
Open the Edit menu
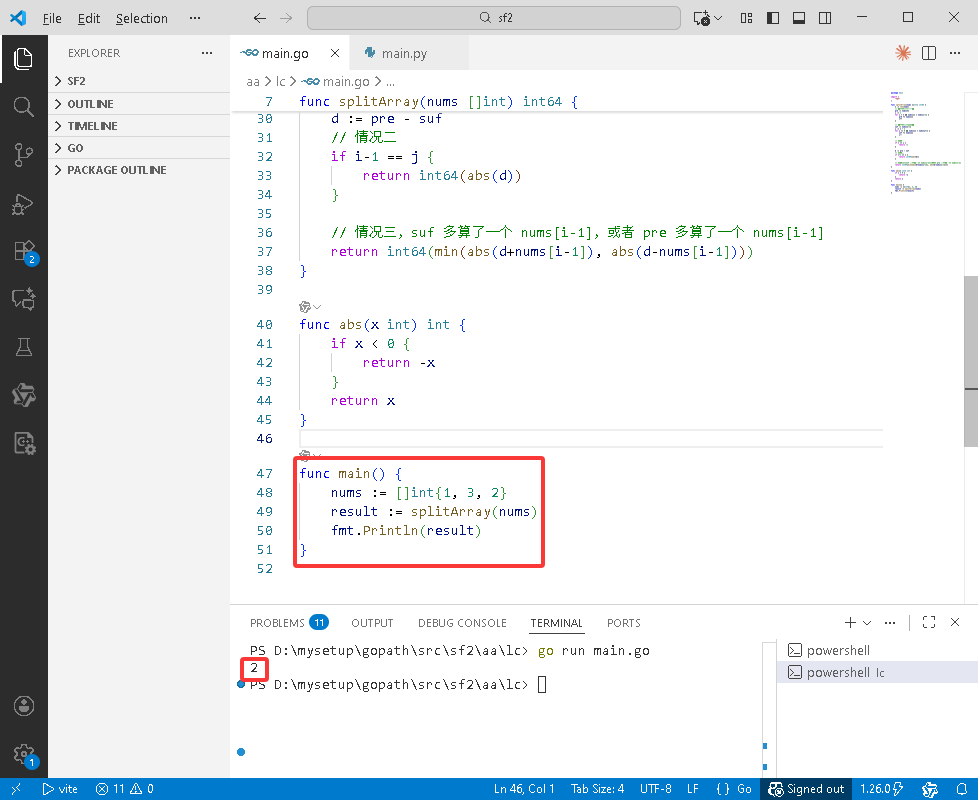click(x=89, y=18)
